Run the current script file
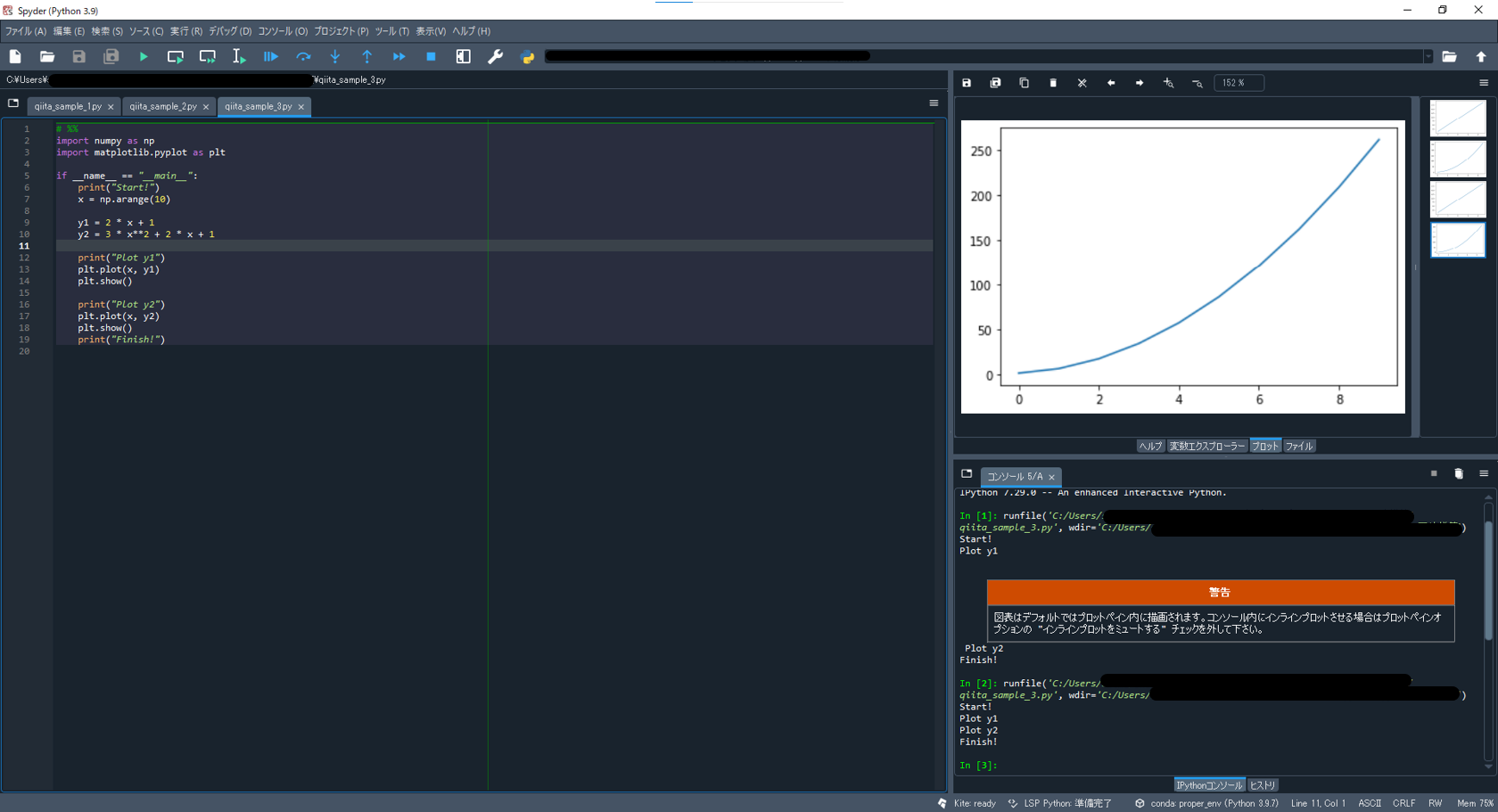Image resolution: width=1498 pixels, height=812 pixels. pyautogui.click(x=144, y=56)
